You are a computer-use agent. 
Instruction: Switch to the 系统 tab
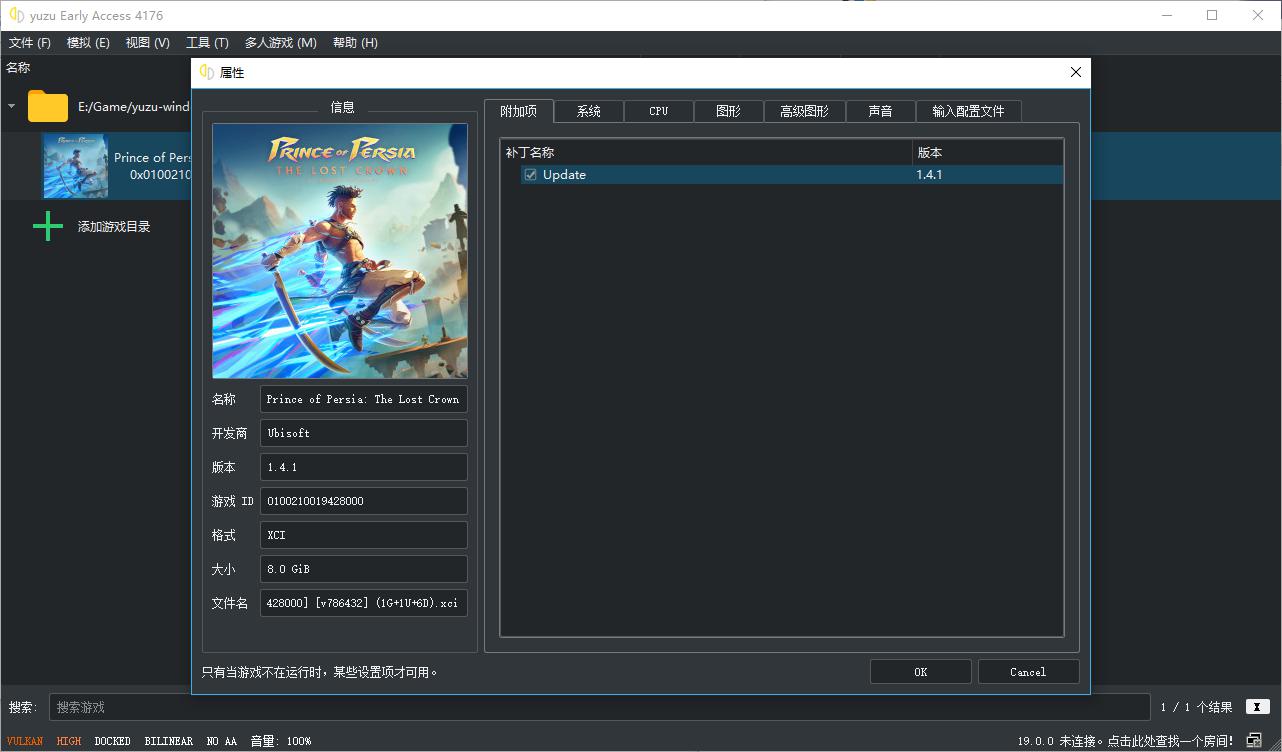589,111
